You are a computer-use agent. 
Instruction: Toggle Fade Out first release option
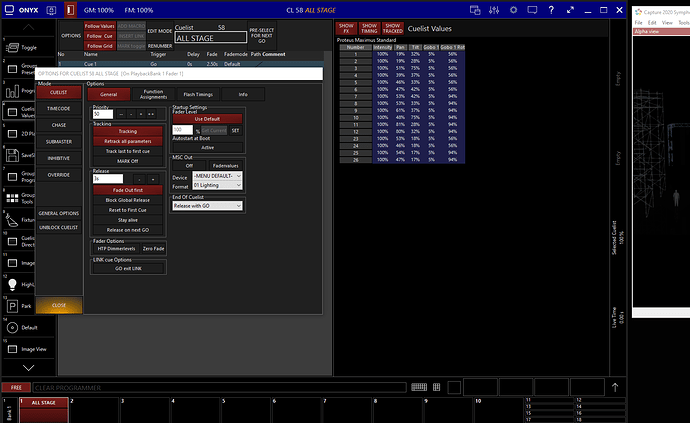click(128, 190)
